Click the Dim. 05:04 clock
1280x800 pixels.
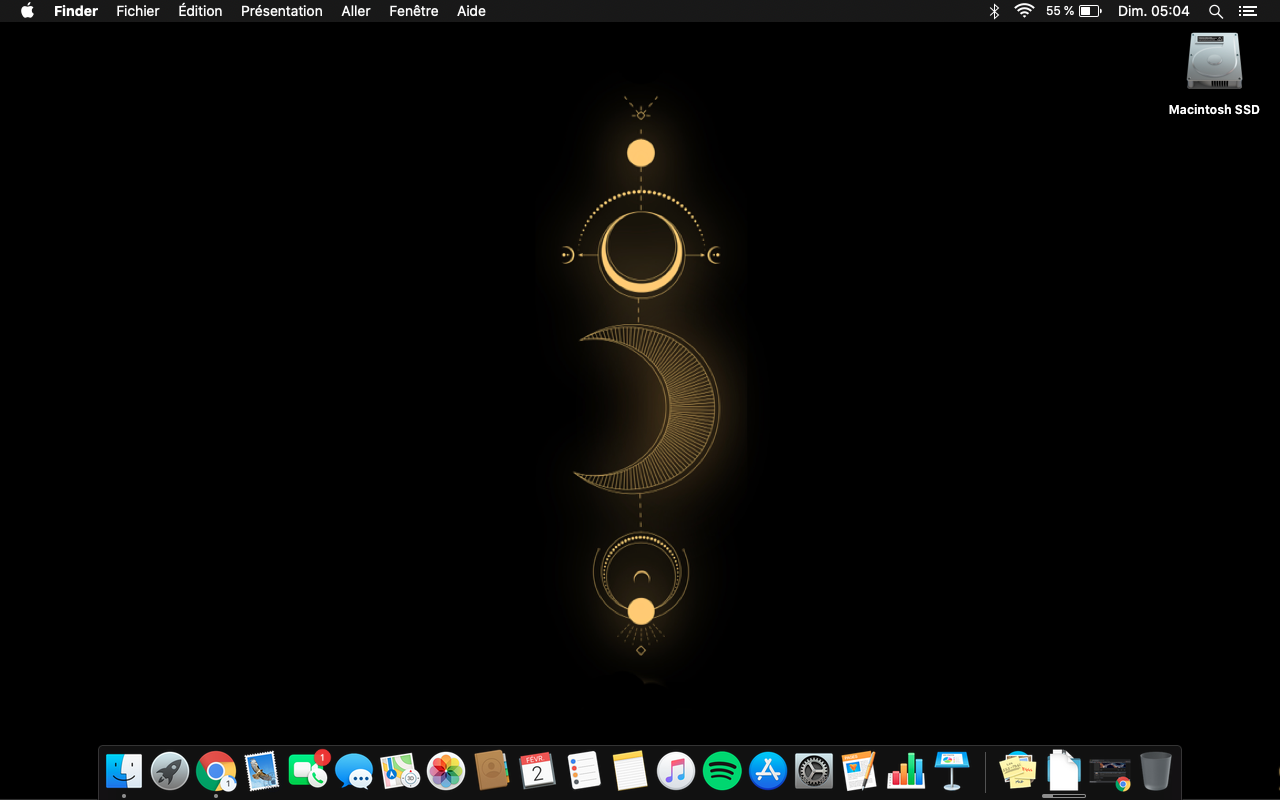coord(1154,11)
